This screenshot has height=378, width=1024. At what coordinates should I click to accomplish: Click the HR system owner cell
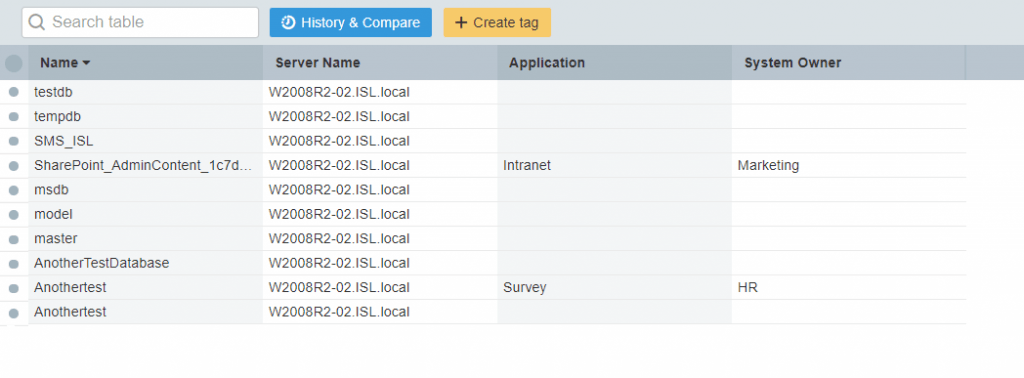(x=848, y=288)
